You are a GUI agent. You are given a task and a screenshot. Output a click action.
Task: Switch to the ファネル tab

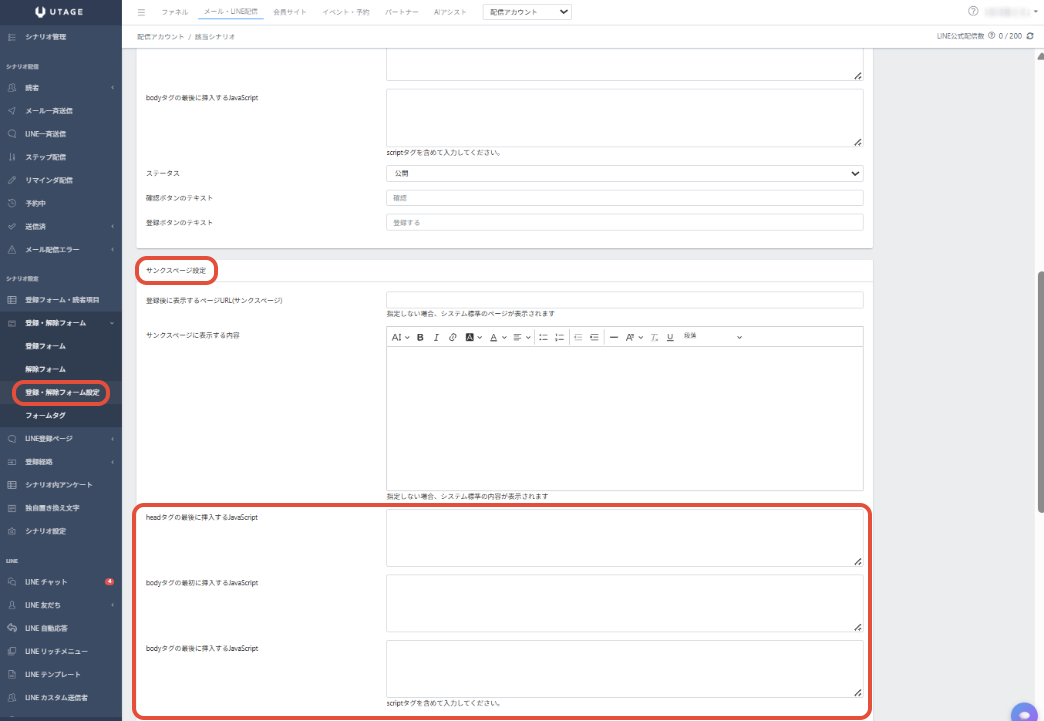[174, 12]
